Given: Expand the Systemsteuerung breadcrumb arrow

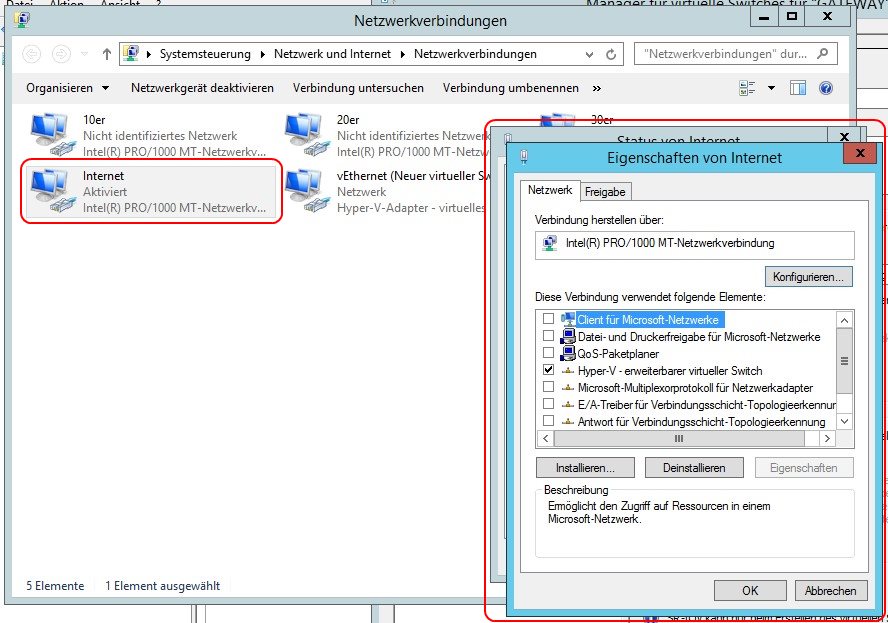Looking at the screenshot, I should pos(263,54).
